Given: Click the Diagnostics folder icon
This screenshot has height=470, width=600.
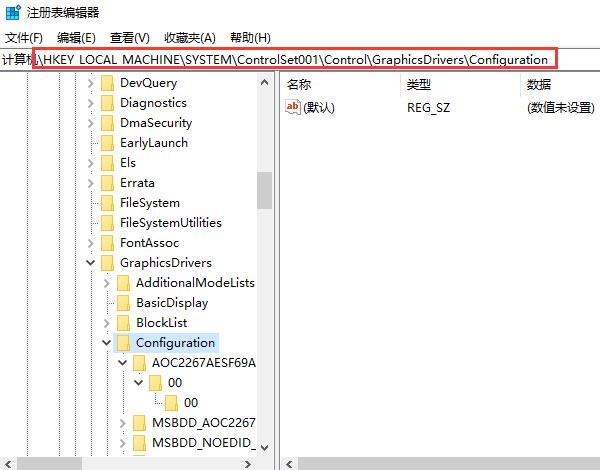Looking at the screenshot, I should 108,103.
